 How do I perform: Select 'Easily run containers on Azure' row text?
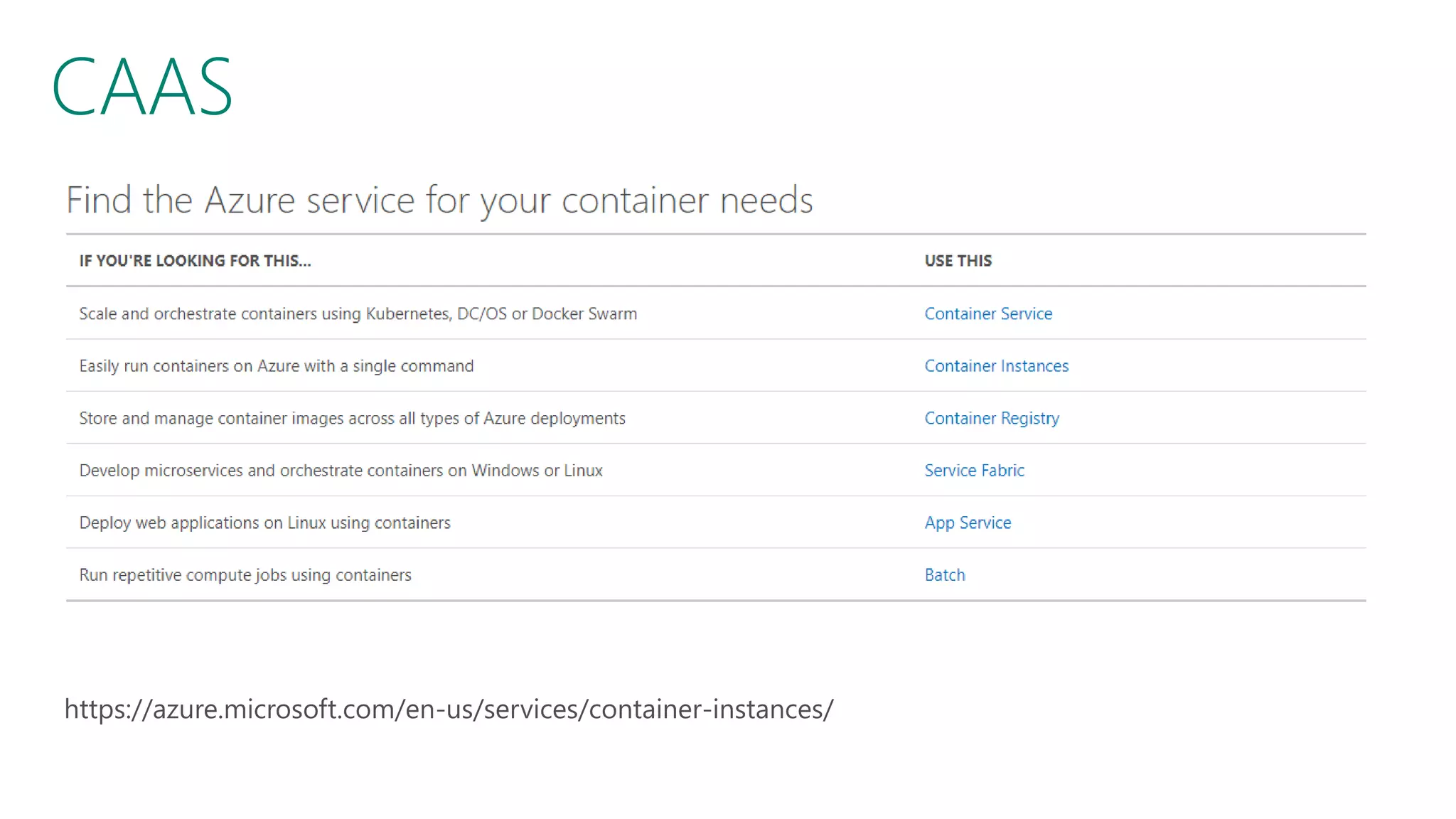[276, 366]
